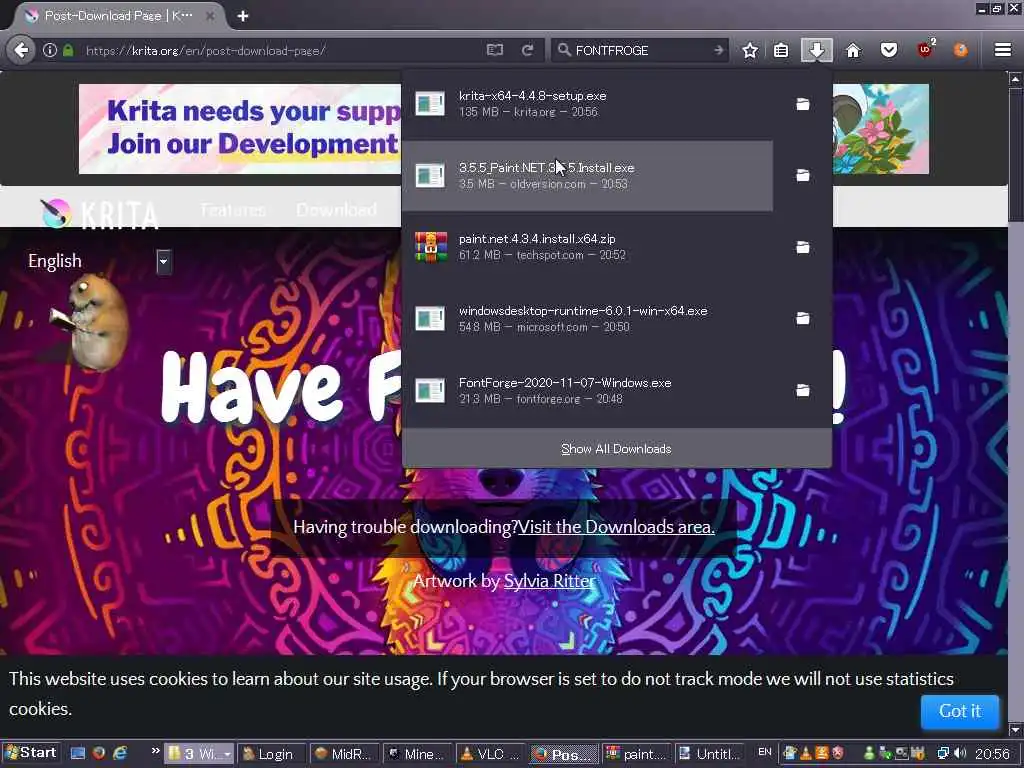1024x768 pixels.
Task: Click Show All Downloads
Action: [616, 449]
